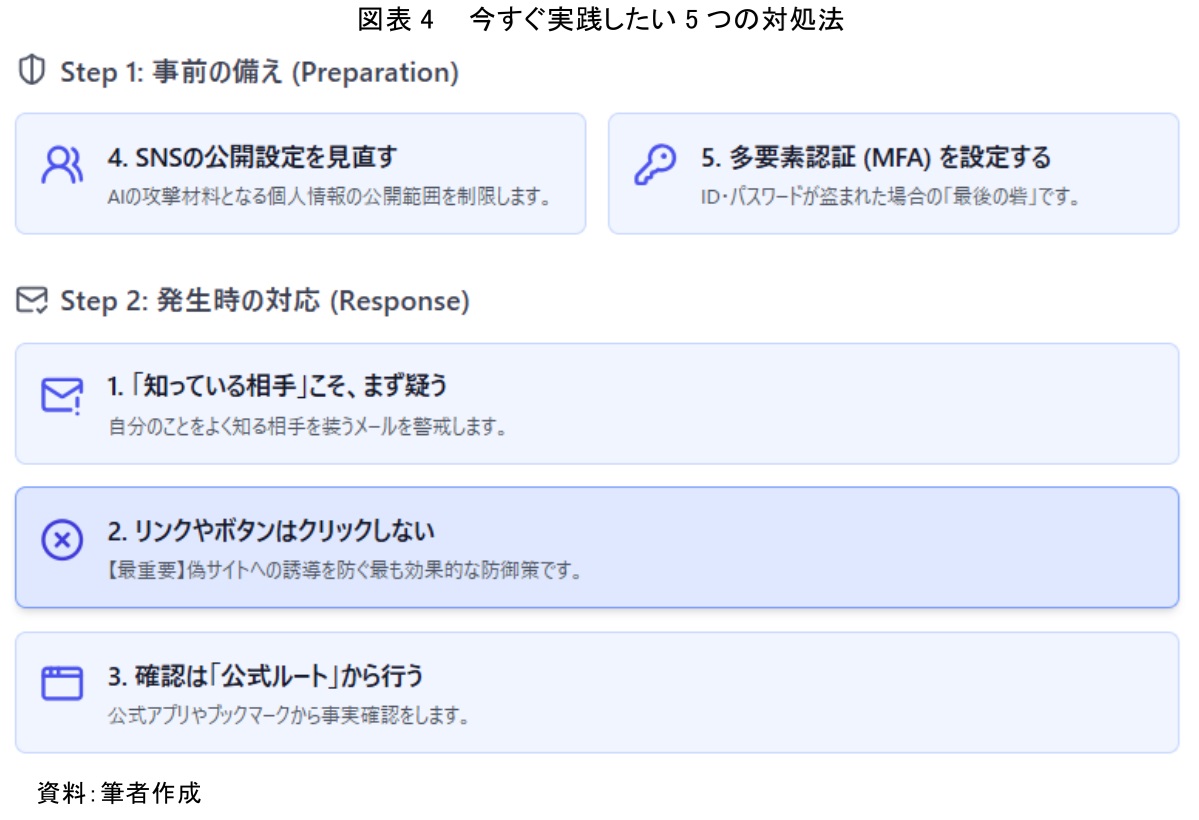Open the '確認は「公式ルート」から行う' card
The height and width of the screenshot is (820, 1199).
click(596, 692)
